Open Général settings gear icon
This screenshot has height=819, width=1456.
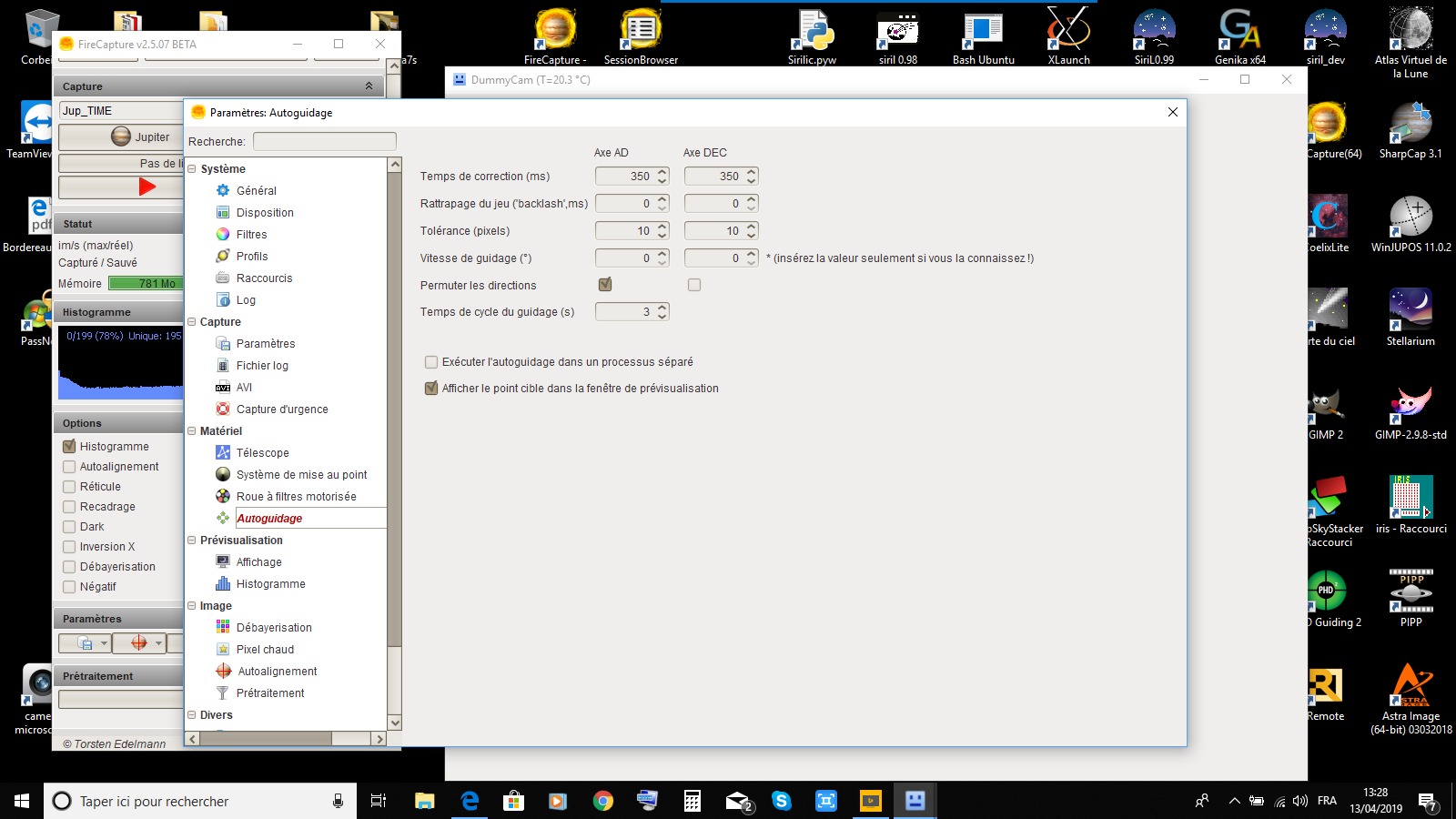[223, 190]
